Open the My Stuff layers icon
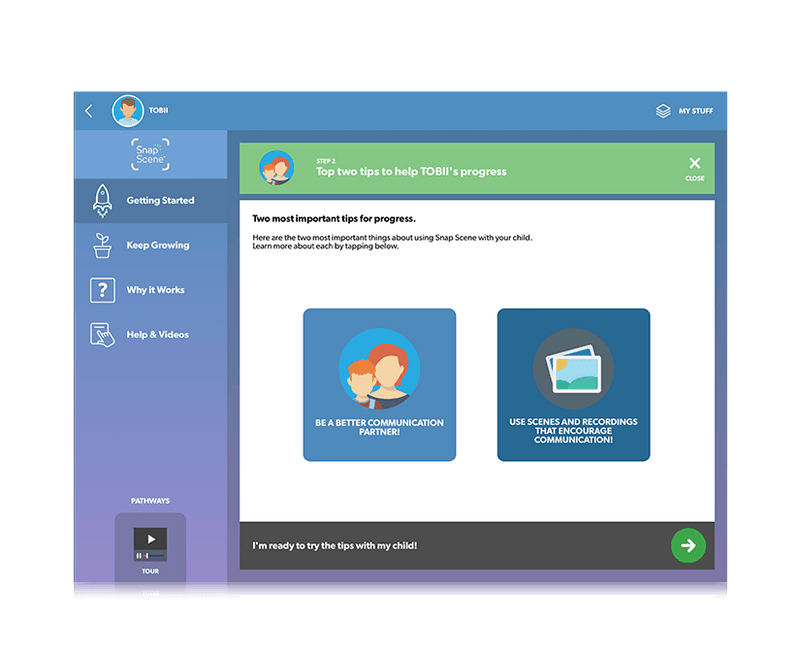Viewport: 800px width, 655px height. pos(663,111)
